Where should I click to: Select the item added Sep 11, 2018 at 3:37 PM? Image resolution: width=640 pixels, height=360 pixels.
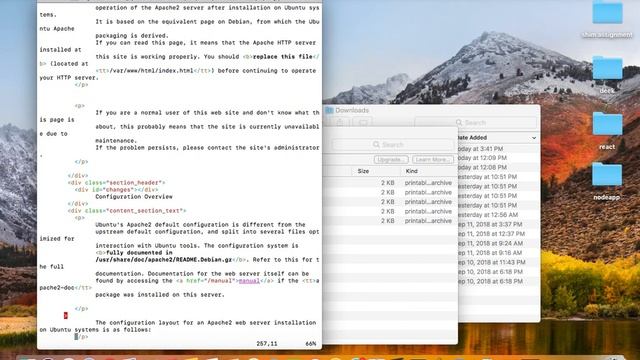[x=498, y=224]
